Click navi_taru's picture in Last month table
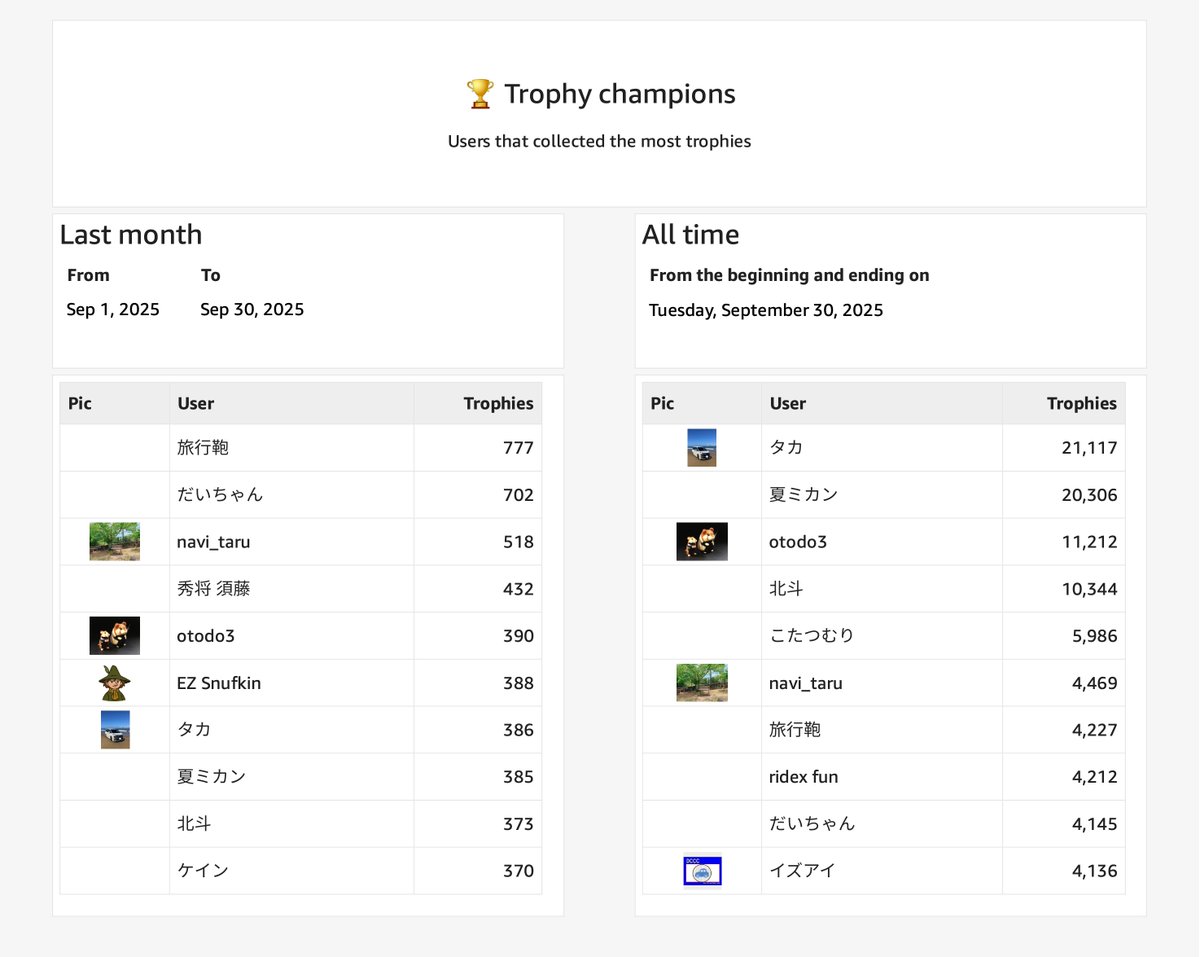 coord(114,542)
